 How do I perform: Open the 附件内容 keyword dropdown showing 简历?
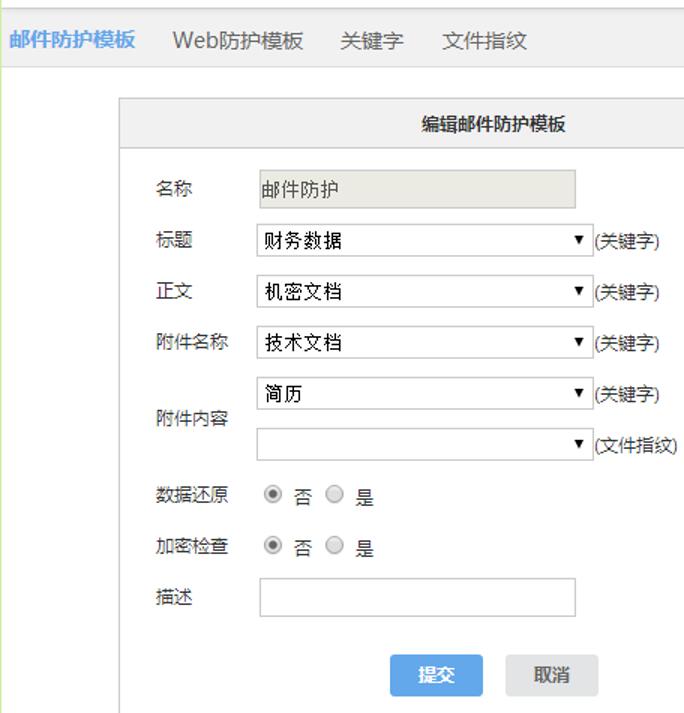[424, 394]
